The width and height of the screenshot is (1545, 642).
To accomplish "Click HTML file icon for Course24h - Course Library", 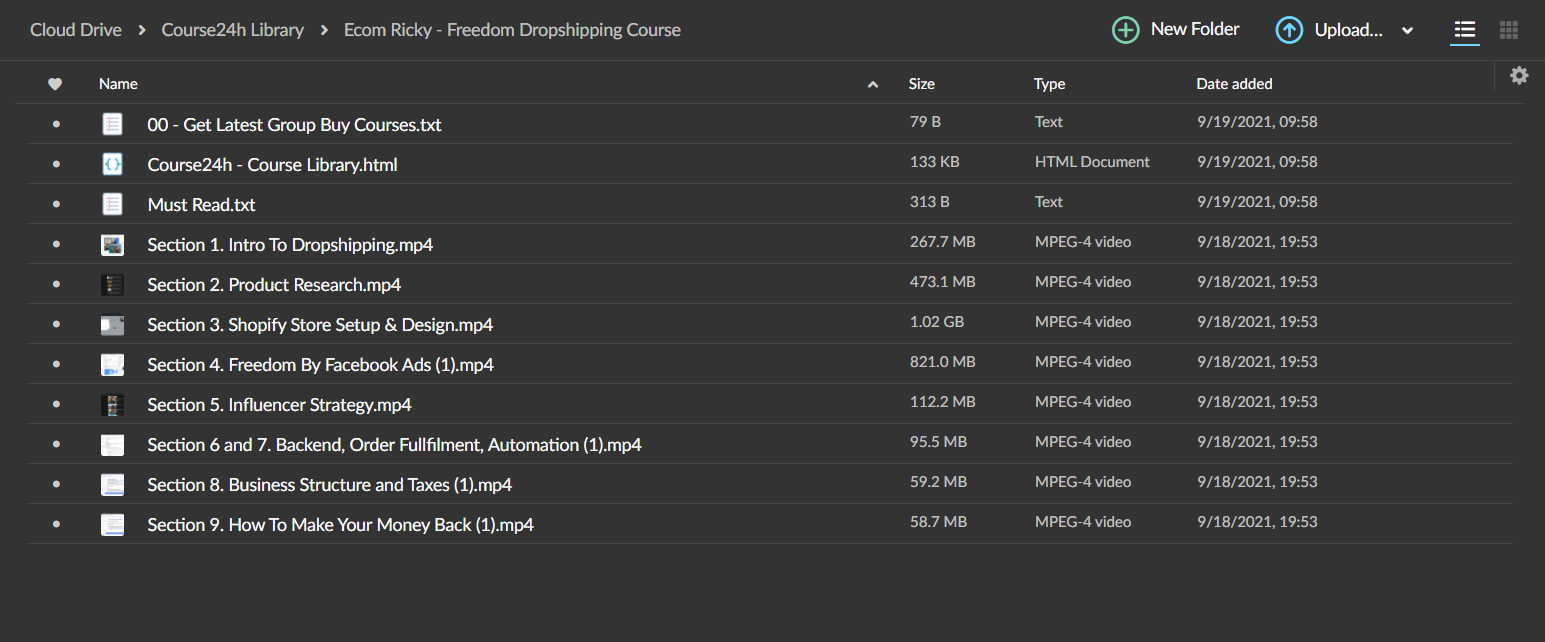I will pyautogui.click(x=112, y=164).
